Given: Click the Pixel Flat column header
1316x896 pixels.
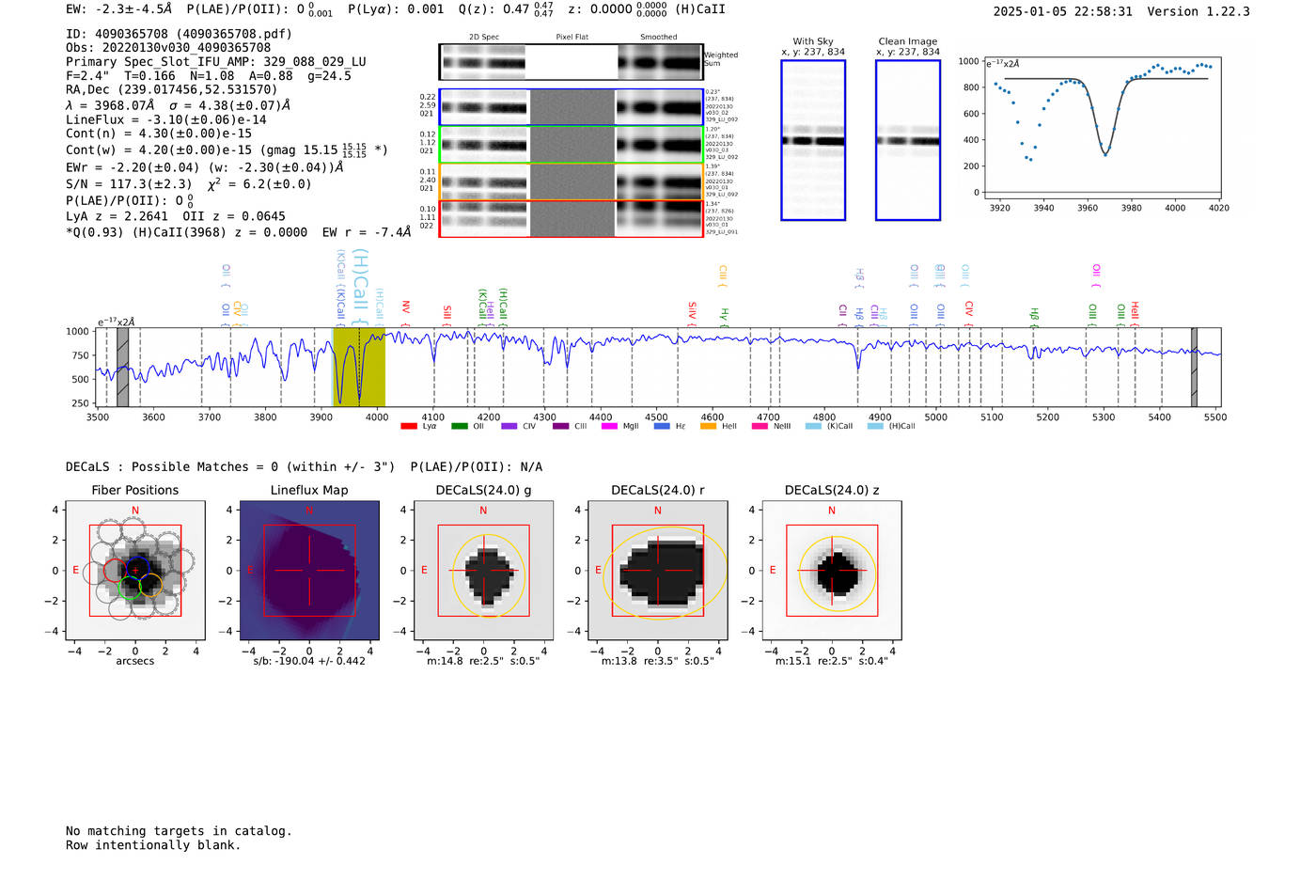Looking at the screenshot, I should coord(572,38).
